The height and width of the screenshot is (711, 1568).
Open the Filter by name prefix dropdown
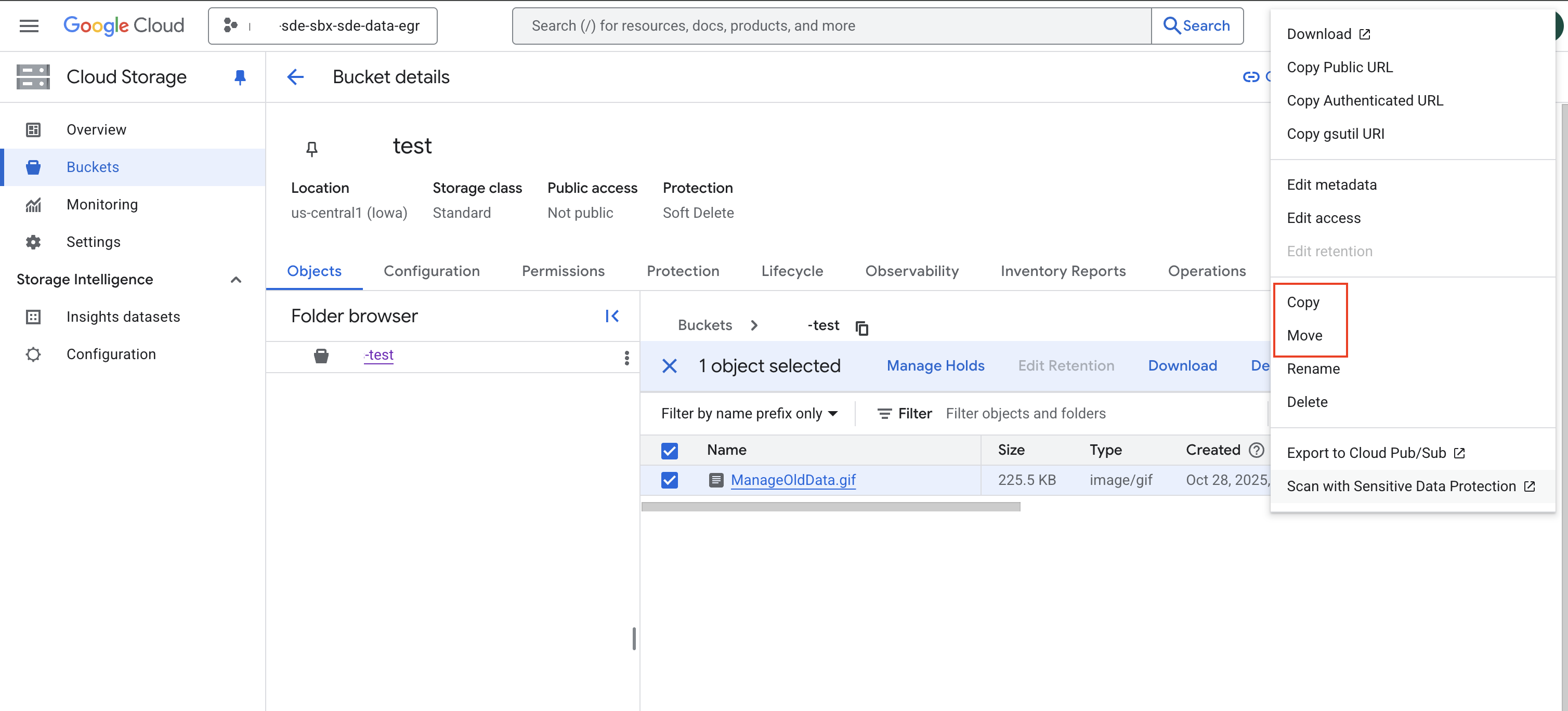[x=749, y=414]
